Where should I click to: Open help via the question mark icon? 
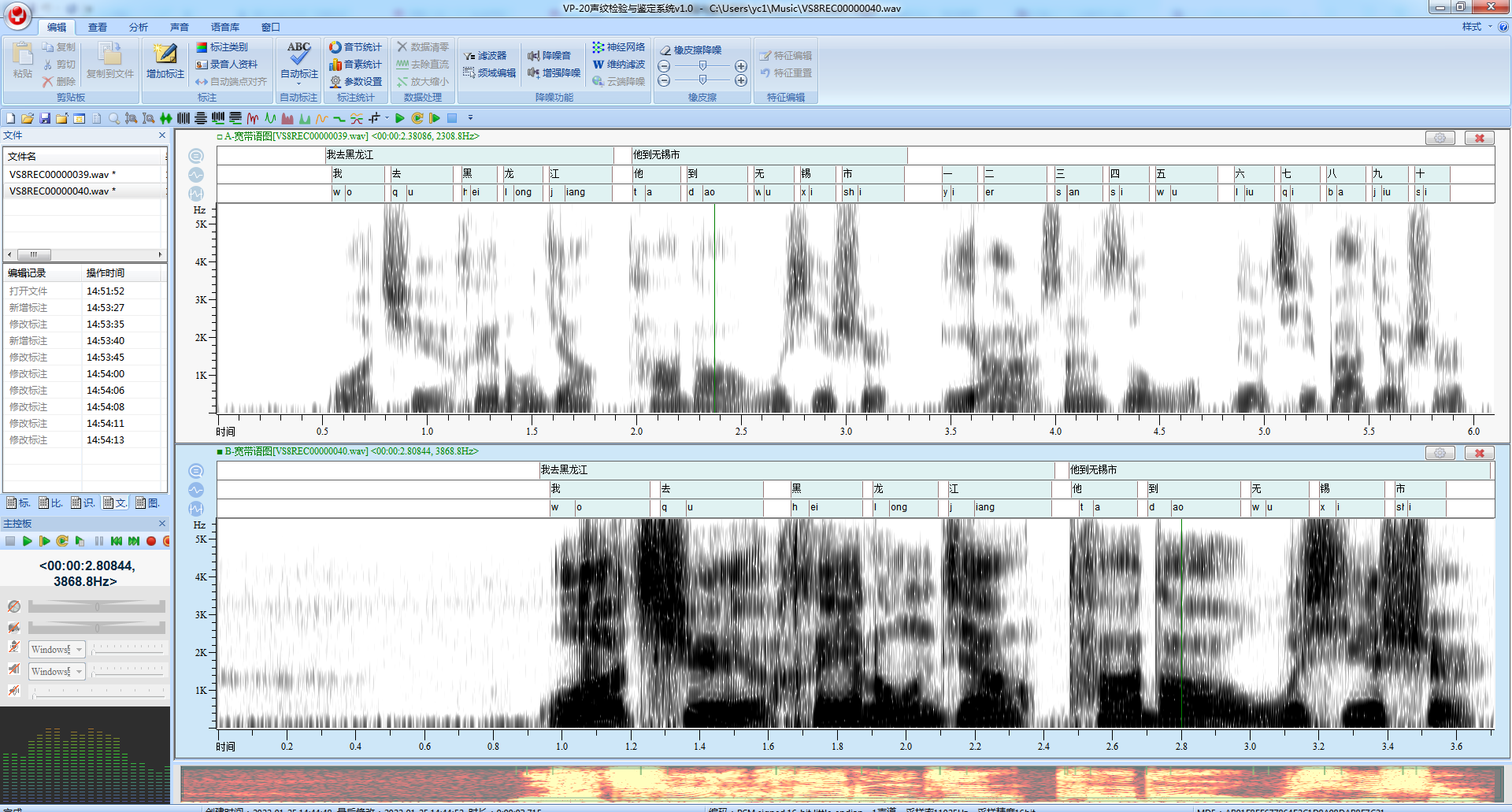1503,27
